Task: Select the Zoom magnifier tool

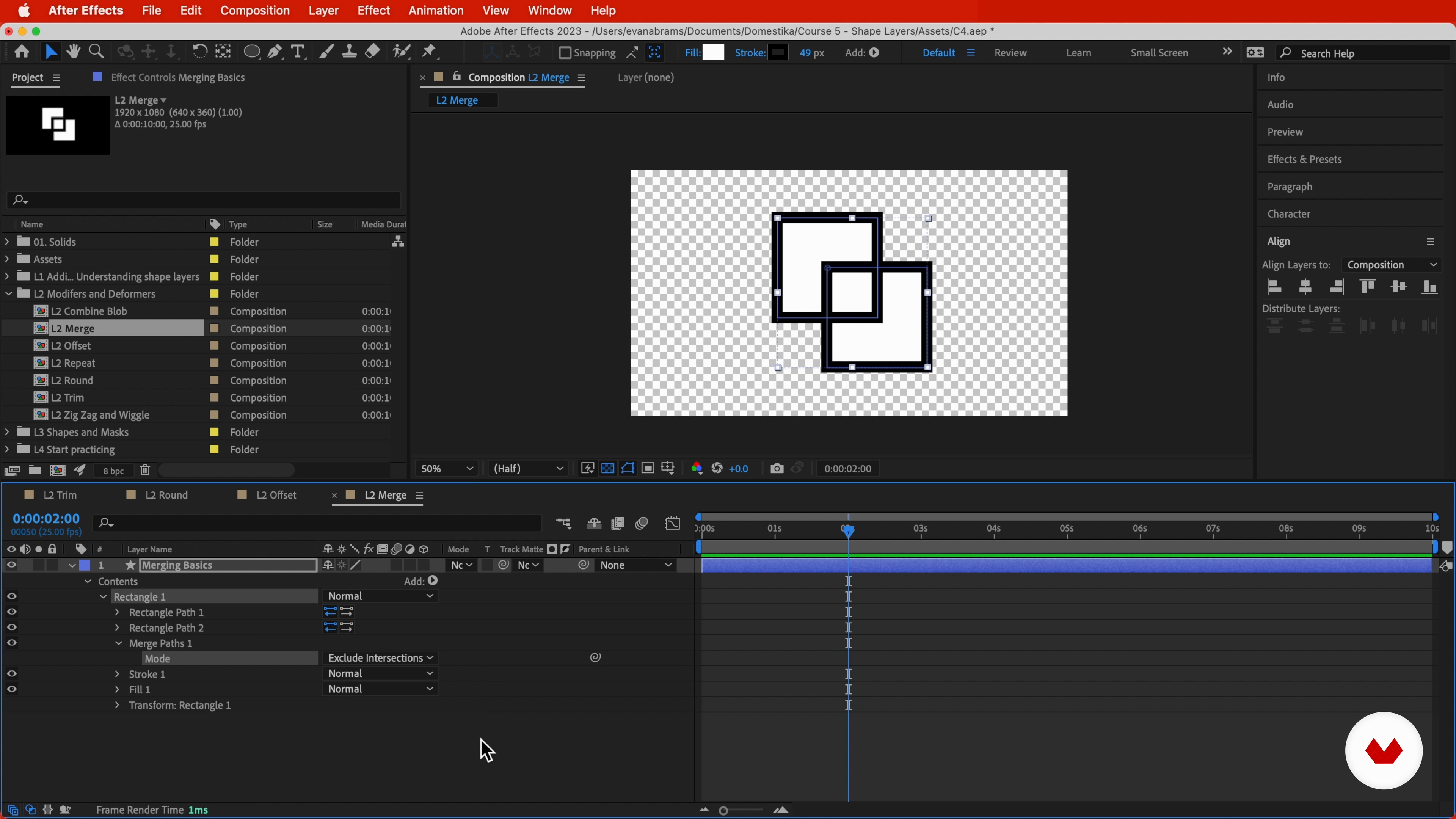Action: click(x=97, y=52)
